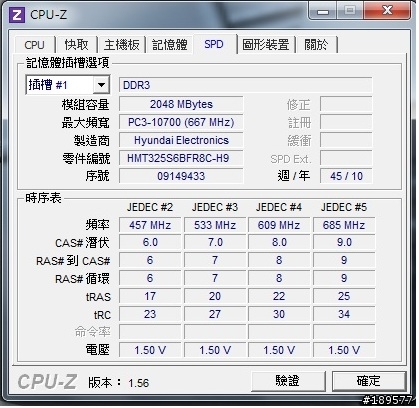Click the tRAS row label

coord(98,297)
